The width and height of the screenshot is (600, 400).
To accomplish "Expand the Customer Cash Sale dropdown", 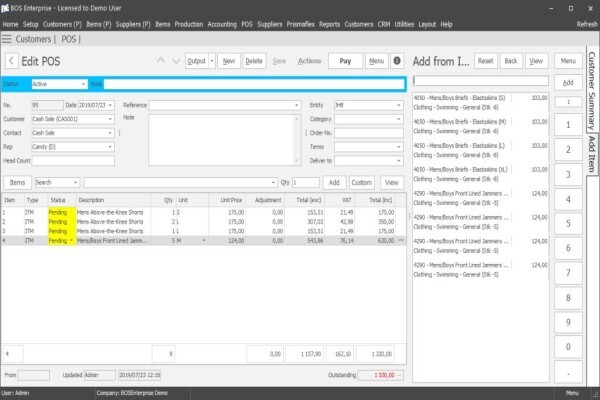I will pos(110,119).
